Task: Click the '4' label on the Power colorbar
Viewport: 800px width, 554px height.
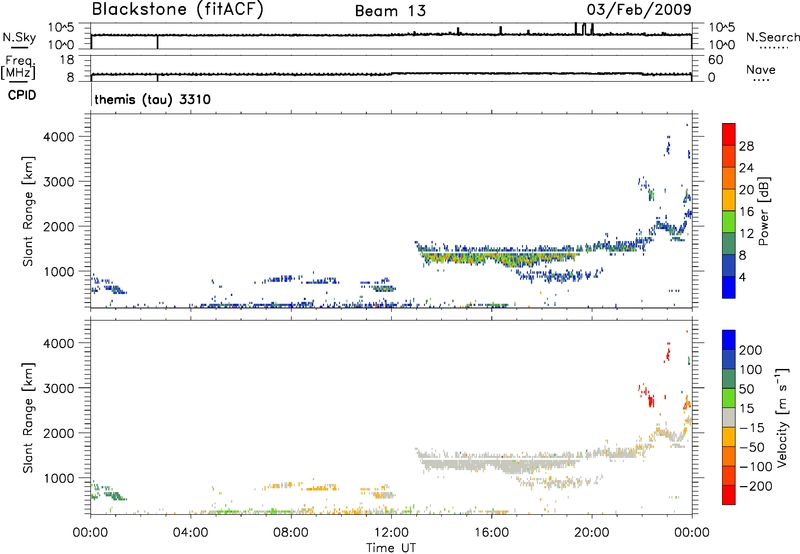Action: click(742, 277)
